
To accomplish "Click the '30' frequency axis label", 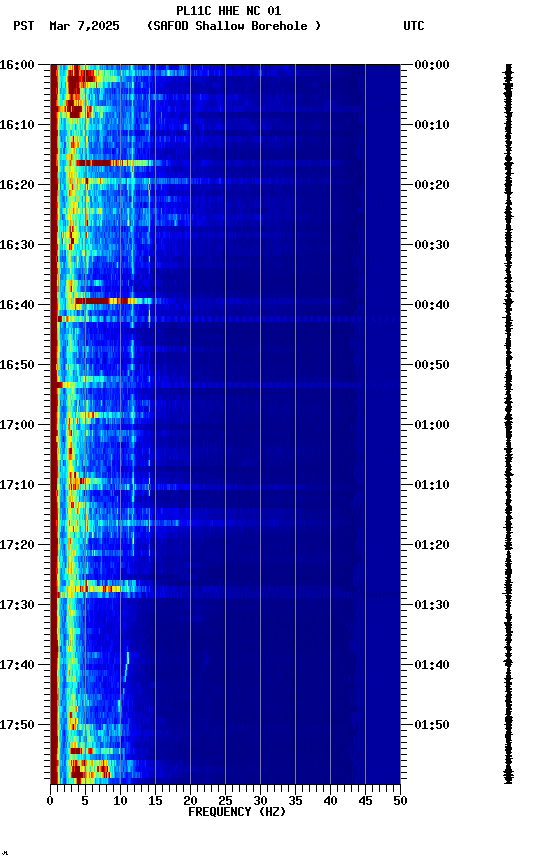I will click(x=260, y=801).
